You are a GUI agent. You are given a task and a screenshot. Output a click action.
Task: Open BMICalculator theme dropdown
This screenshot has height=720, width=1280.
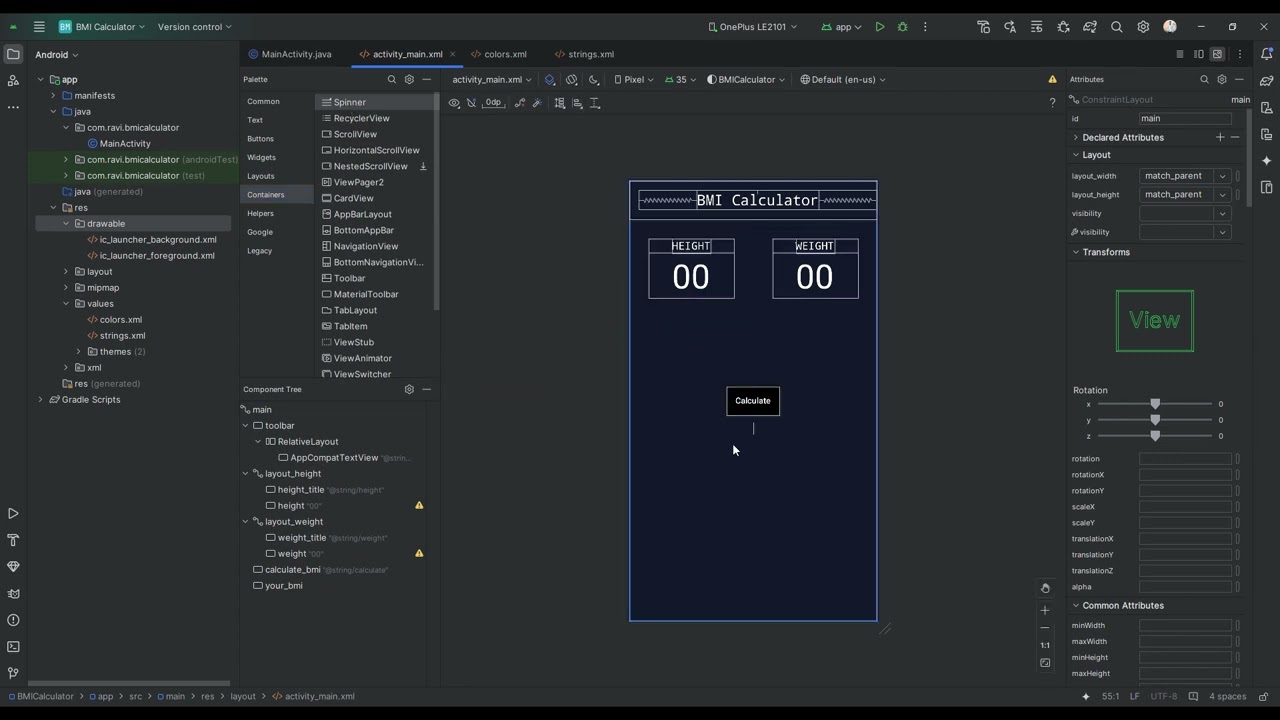point(746,80)
